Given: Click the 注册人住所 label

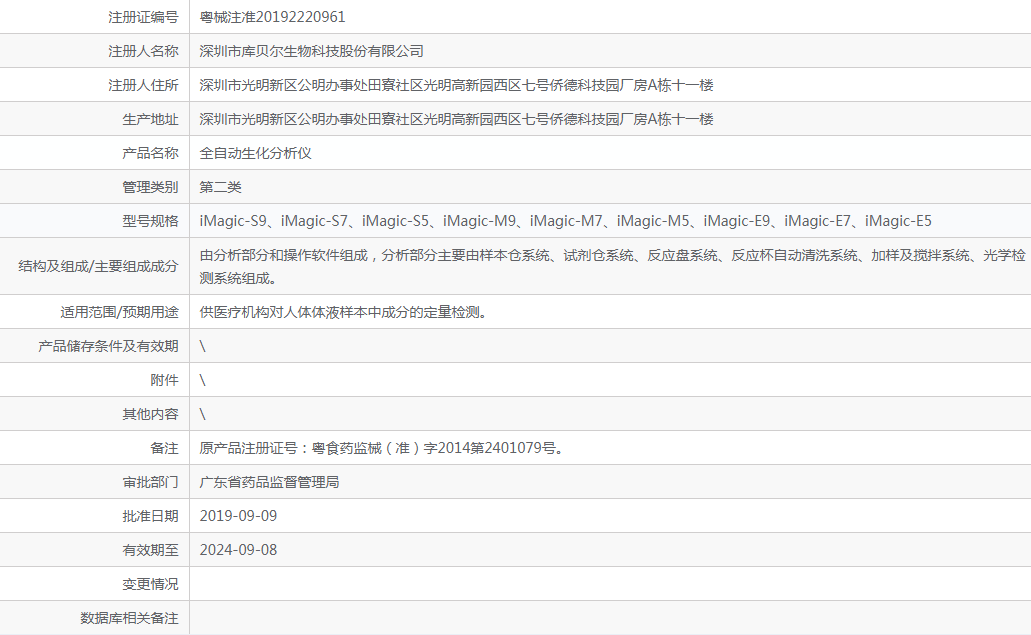Looking at the screenshot, I should (x=143, y=85).
